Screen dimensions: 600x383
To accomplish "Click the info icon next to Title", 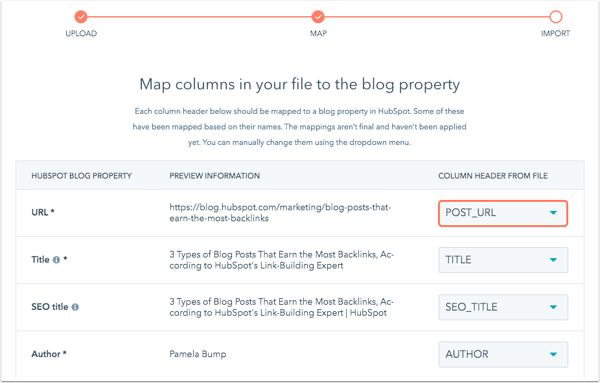I will click(56, 260).
